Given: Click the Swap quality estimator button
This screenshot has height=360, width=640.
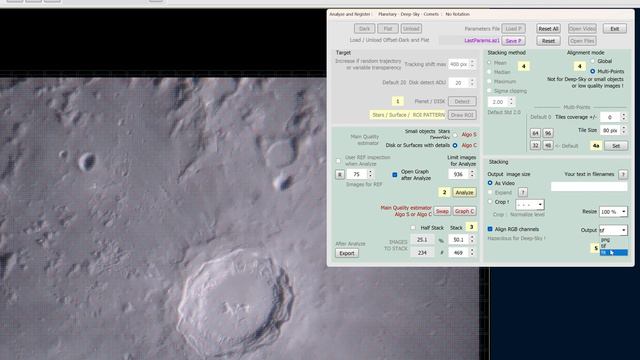Looking at the screenshot, I should pos(442,211).
